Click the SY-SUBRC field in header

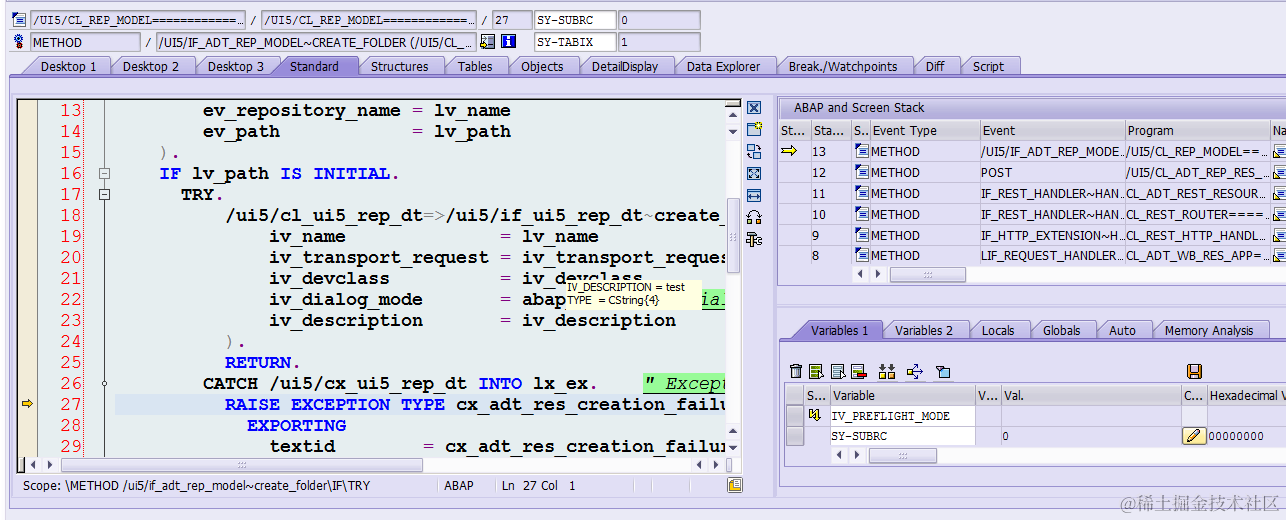coord(574,20)
